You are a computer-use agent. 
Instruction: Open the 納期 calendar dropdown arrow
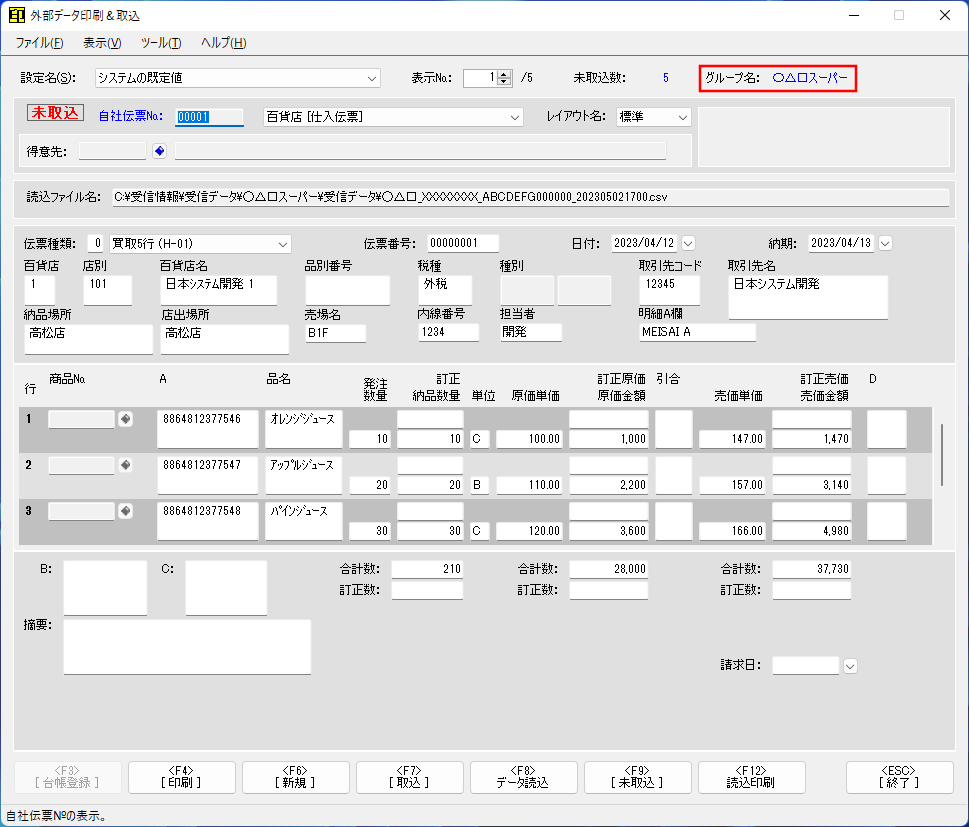coord(885,244)
